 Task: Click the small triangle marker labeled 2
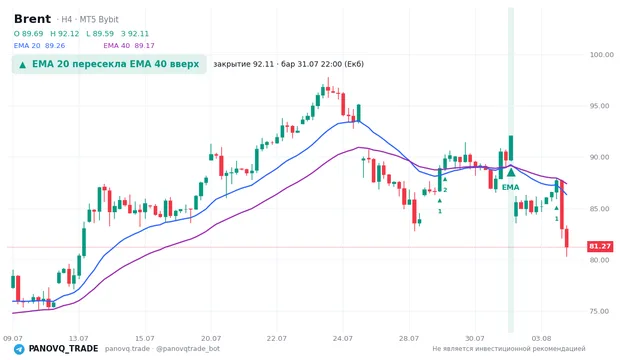pos(445,180)
